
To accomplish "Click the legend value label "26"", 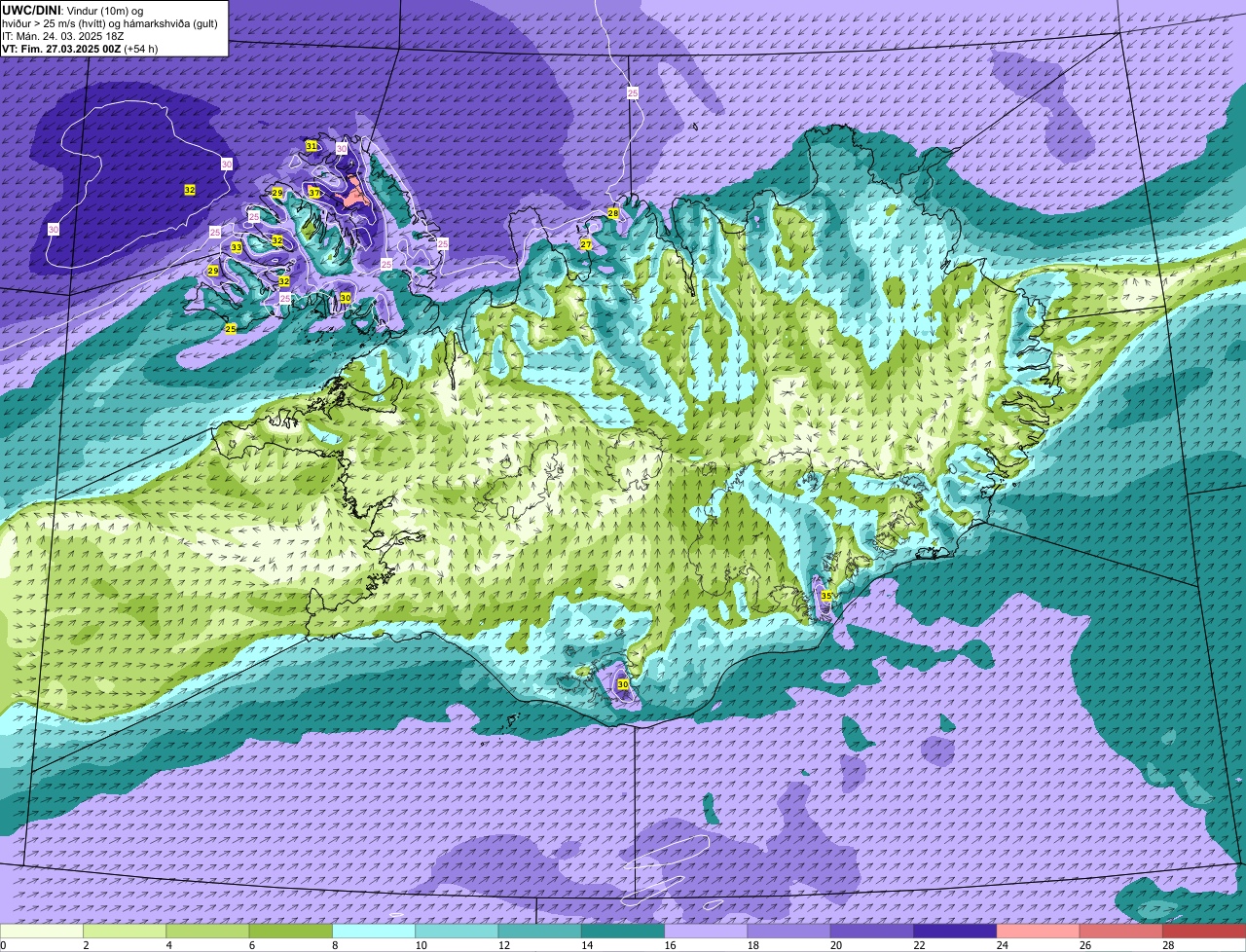I will (x=1084, y=945).
